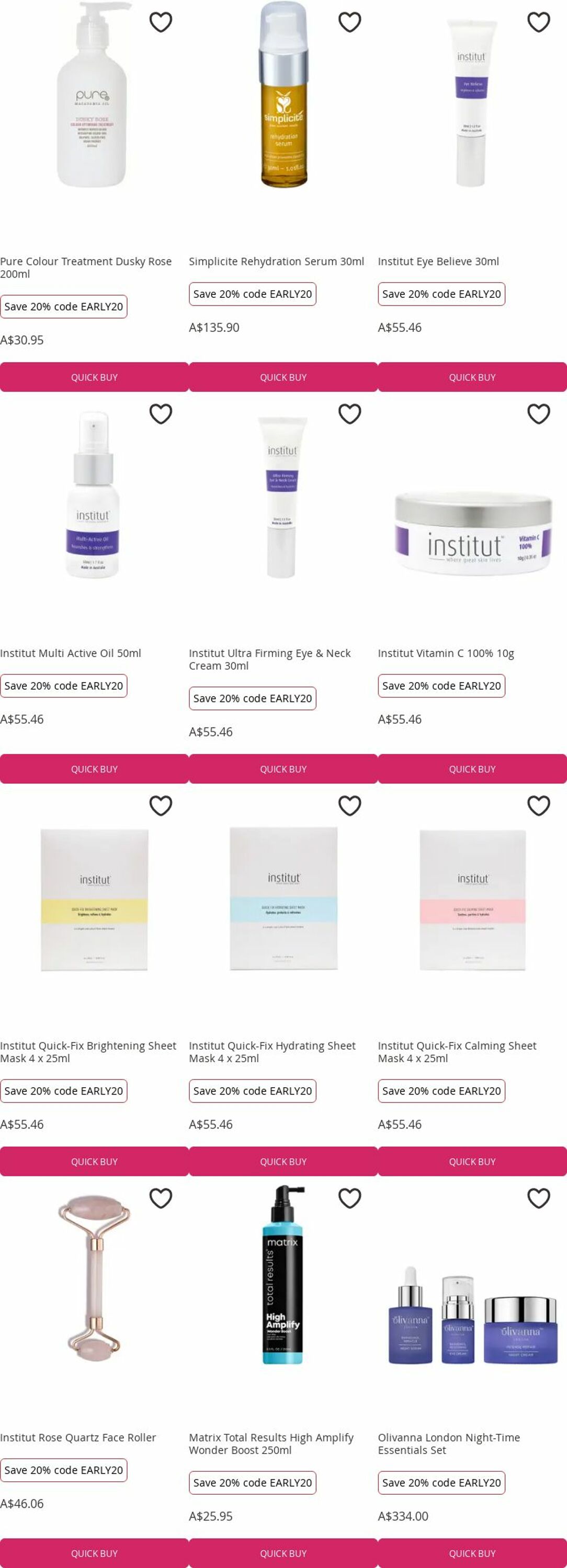Toggle wishlist heart for Institut Ultra Firming Cream
This screenshot has height=1568, width=567.
click(x=349, y=414)
